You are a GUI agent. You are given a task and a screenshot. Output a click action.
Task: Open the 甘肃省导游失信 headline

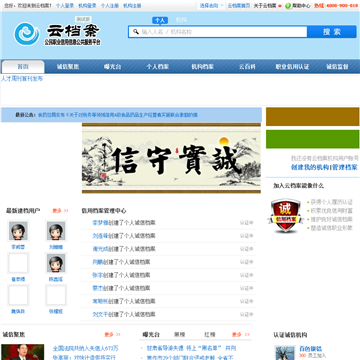(x=191, y=348)
